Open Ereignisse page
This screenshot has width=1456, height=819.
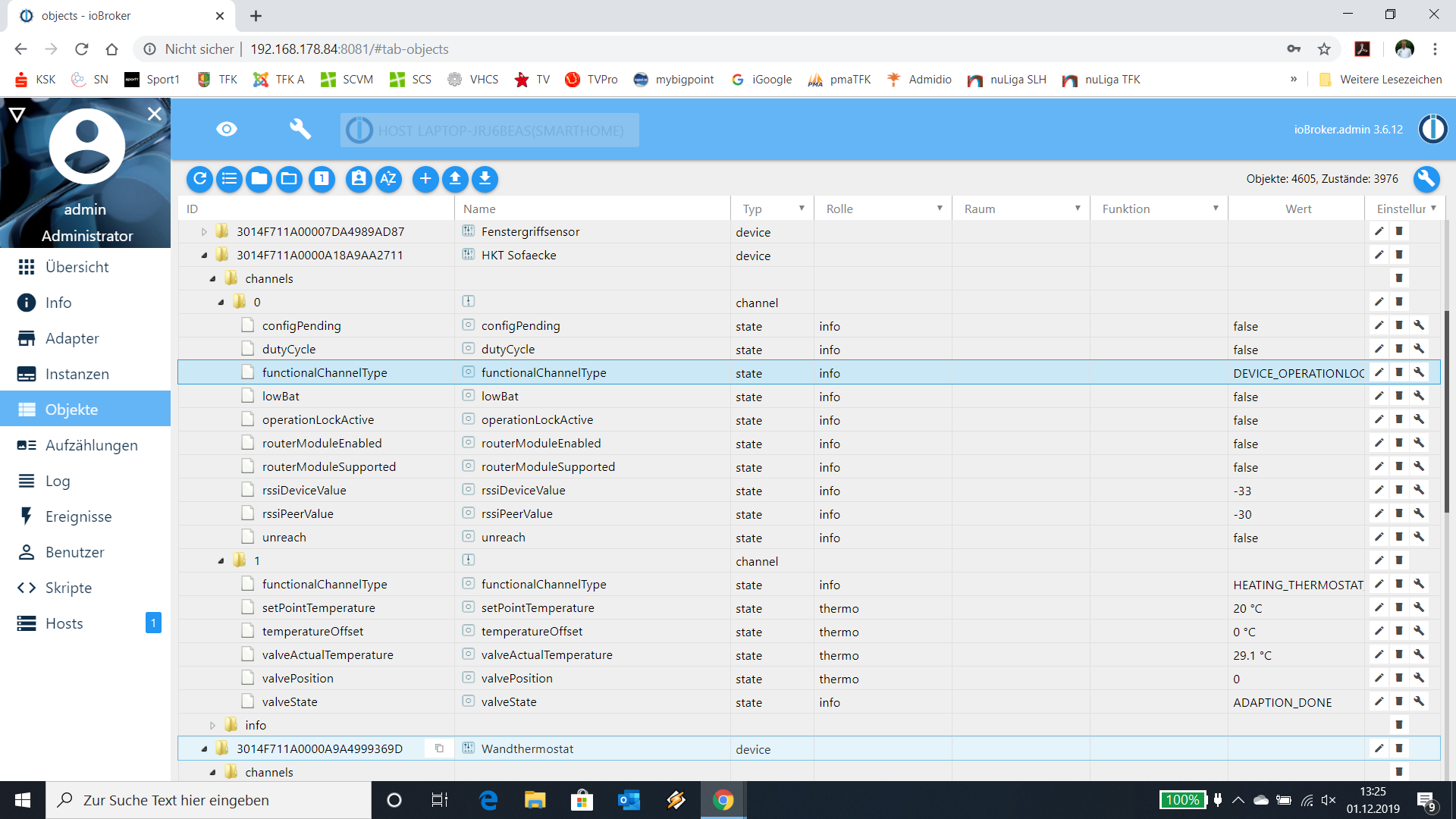pyautogui.click(x=85, y=516)
